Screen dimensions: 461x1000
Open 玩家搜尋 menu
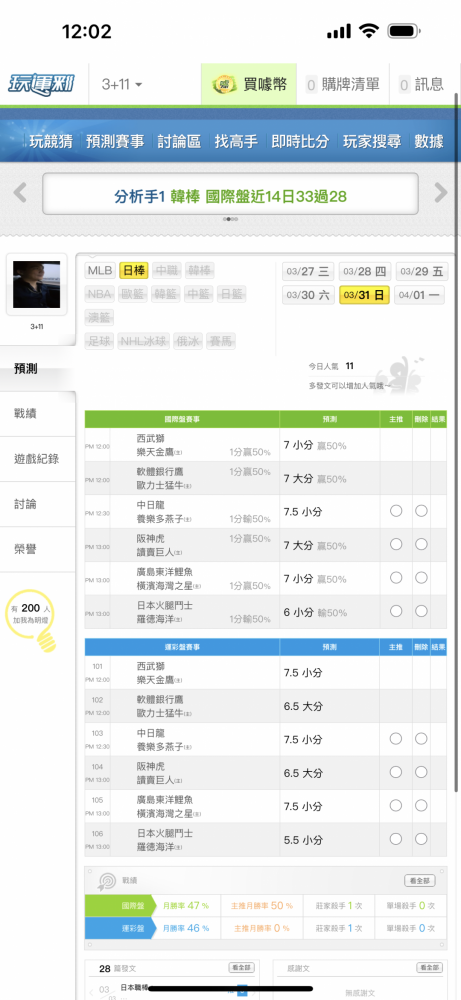tap(372, 141)
